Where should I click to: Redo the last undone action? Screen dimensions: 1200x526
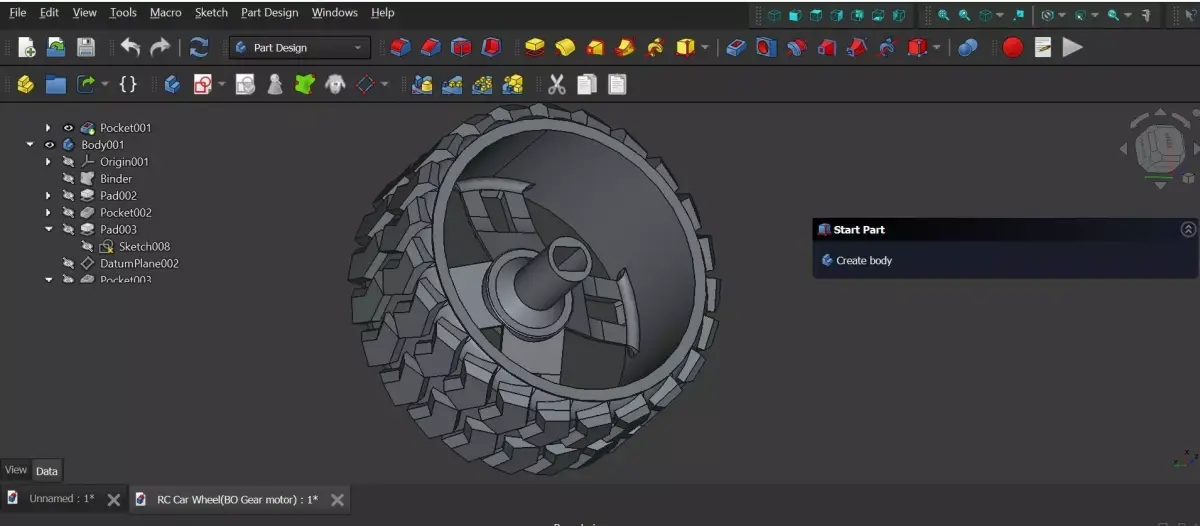[160, 47]
